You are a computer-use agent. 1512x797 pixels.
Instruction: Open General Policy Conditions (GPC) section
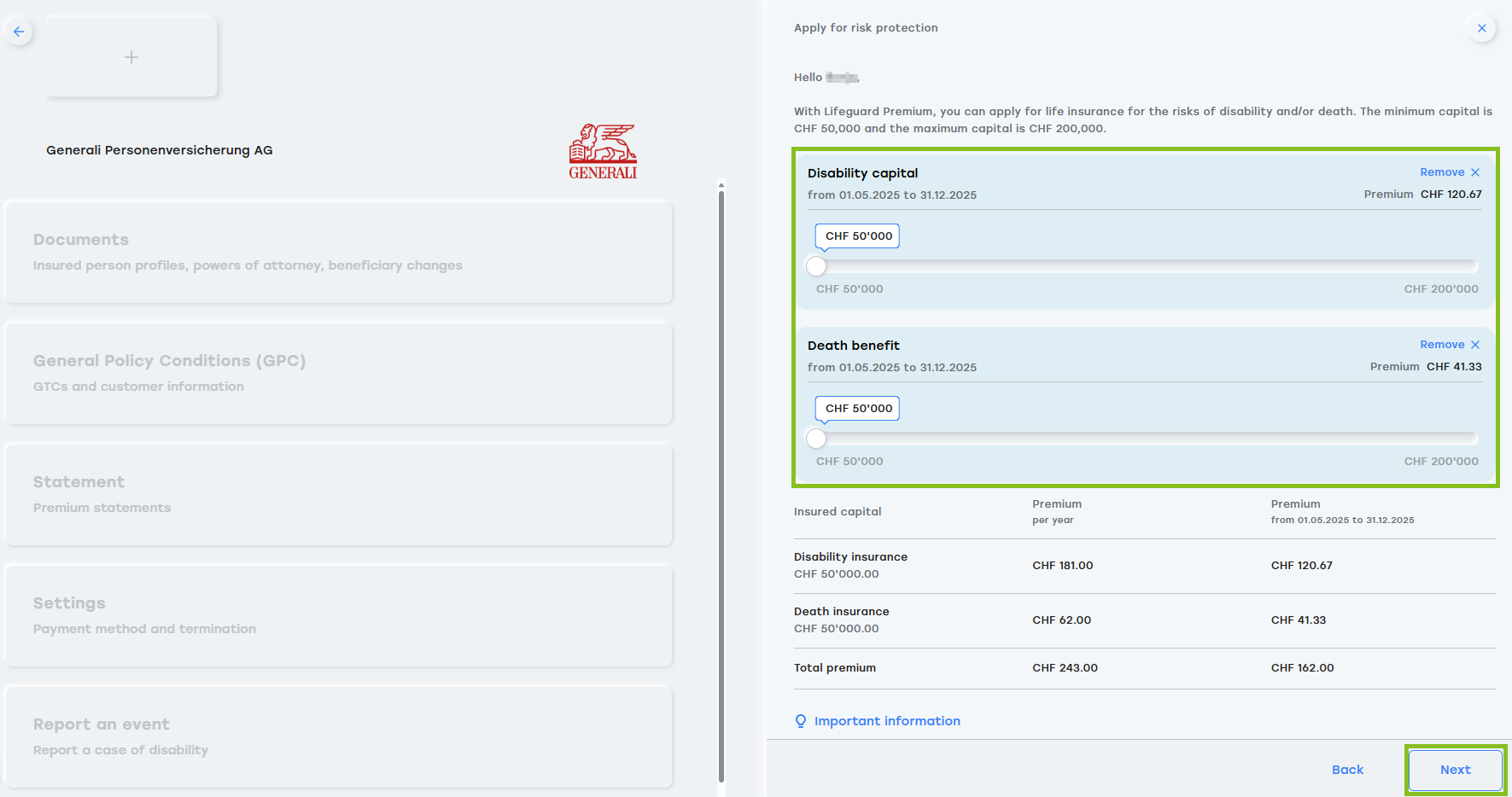click(x=339, y=373)
